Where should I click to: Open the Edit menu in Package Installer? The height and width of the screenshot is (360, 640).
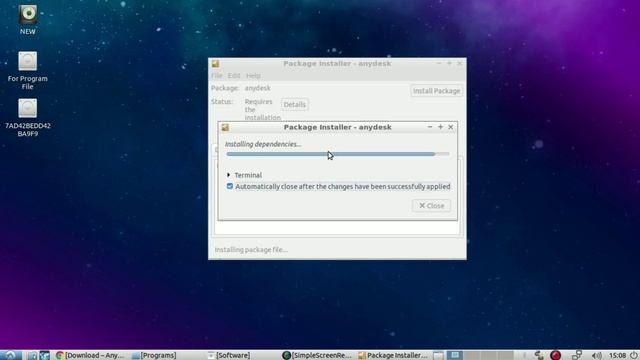point(234,76)
